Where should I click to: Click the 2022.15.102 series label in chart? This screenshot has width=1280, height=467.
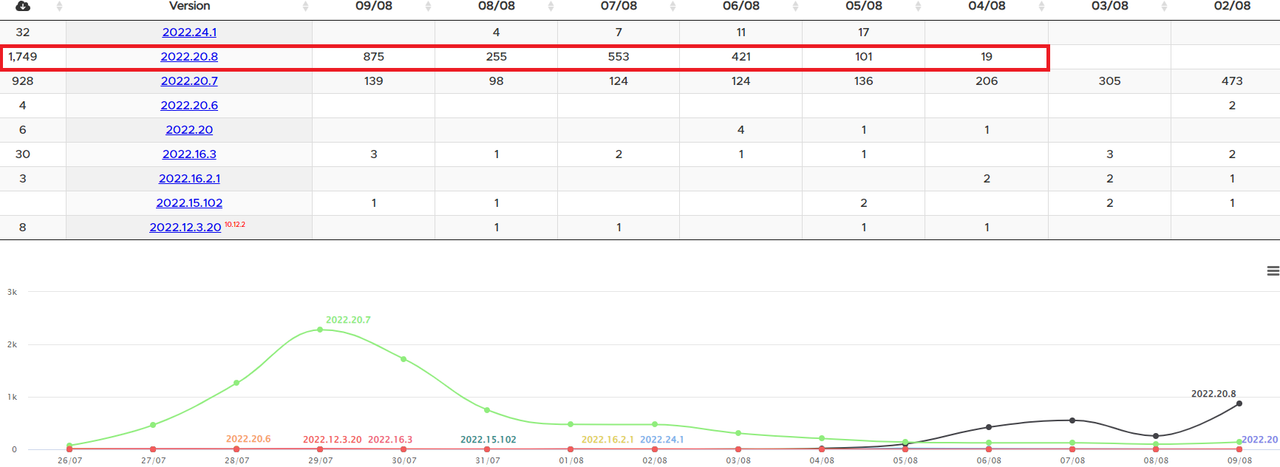pyautogui.click(x=488, y=440)
